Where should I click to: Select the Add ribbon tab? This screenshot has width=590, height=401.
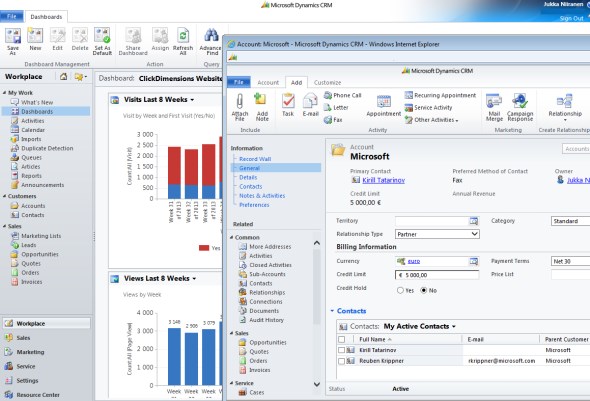[x=297, y=82]
